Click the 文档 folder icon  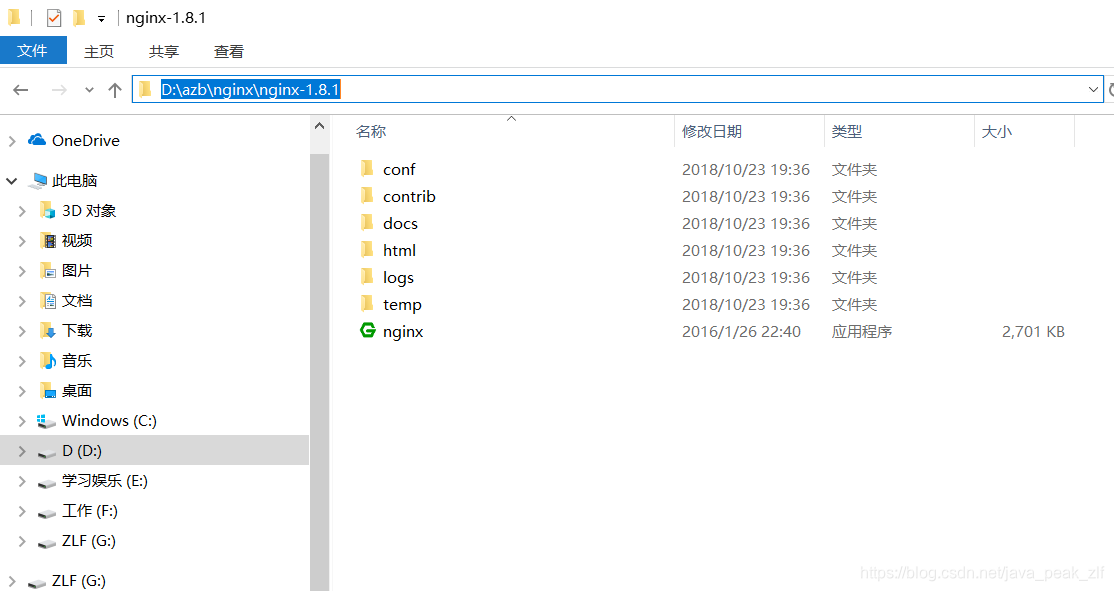(48, 300)
